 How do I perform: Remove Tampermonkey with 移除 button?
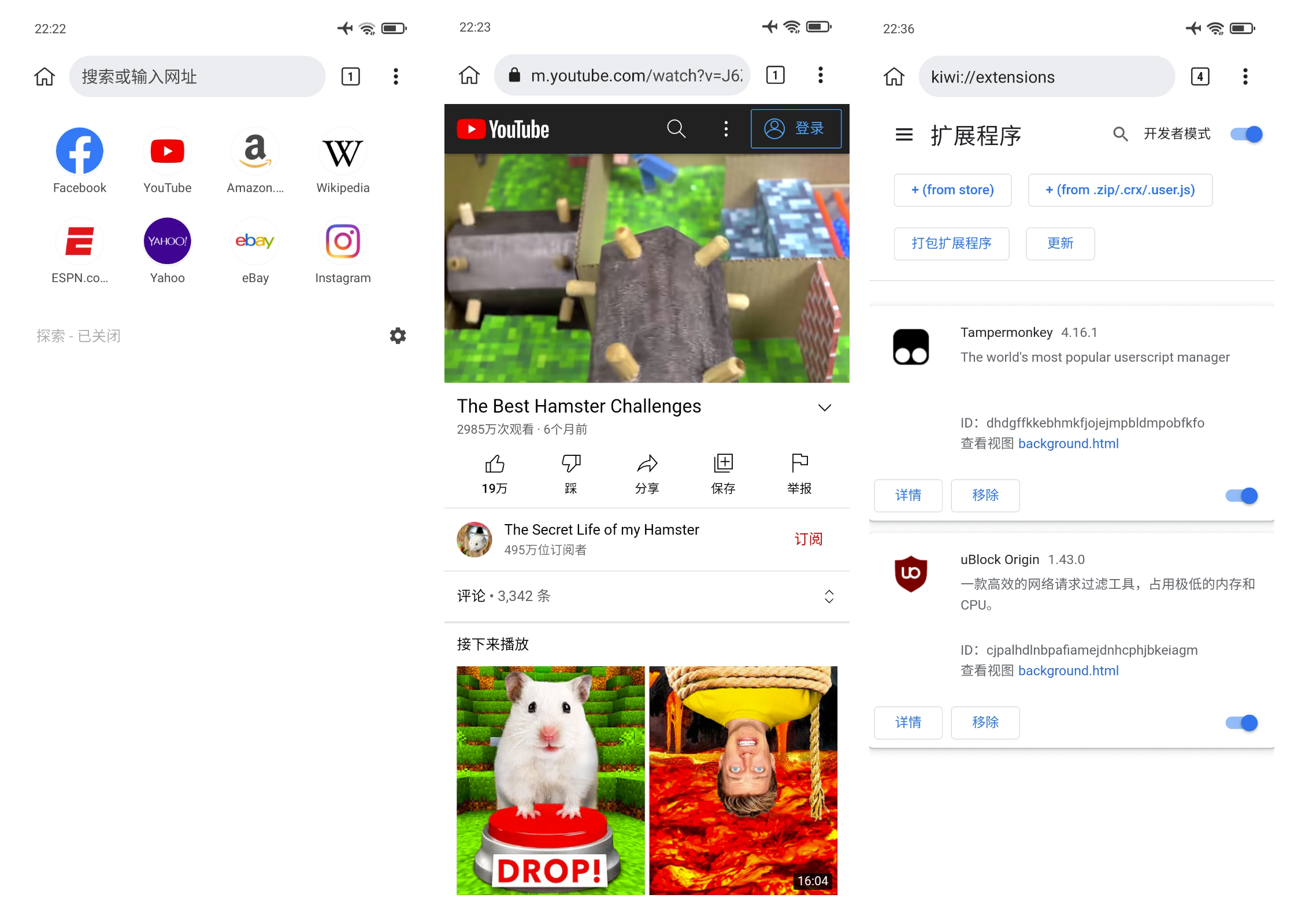(985, 495)
